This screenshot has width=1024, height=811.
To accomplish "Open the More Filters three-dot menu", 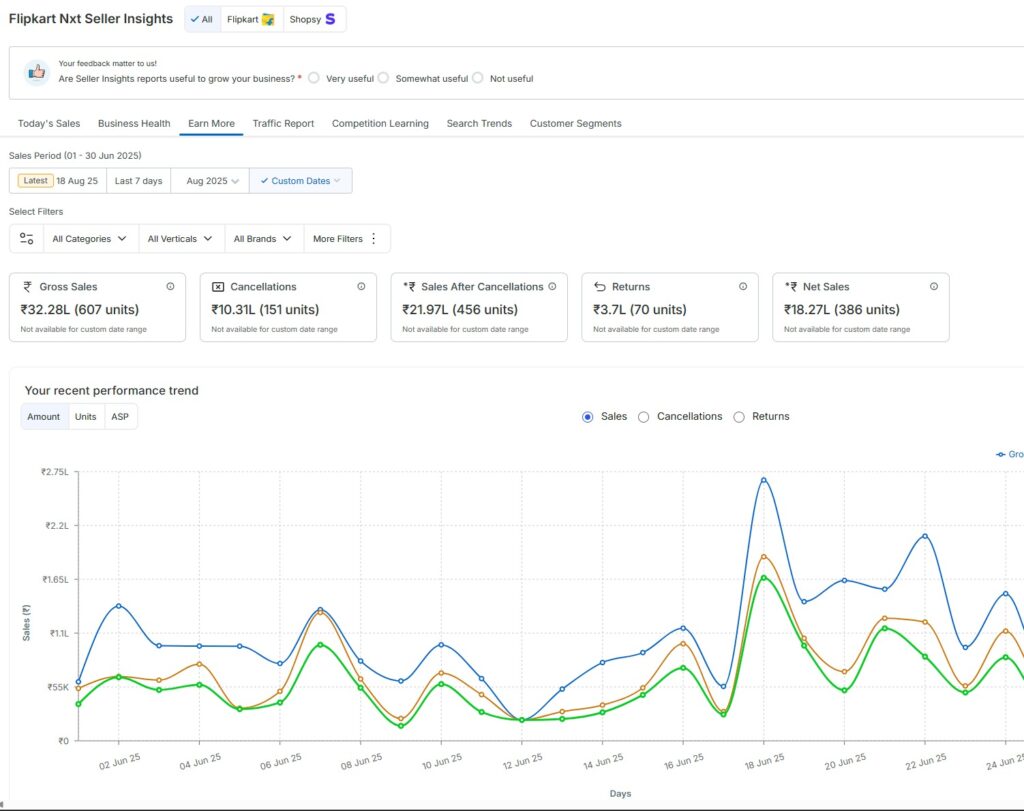I will coord(373,239).
